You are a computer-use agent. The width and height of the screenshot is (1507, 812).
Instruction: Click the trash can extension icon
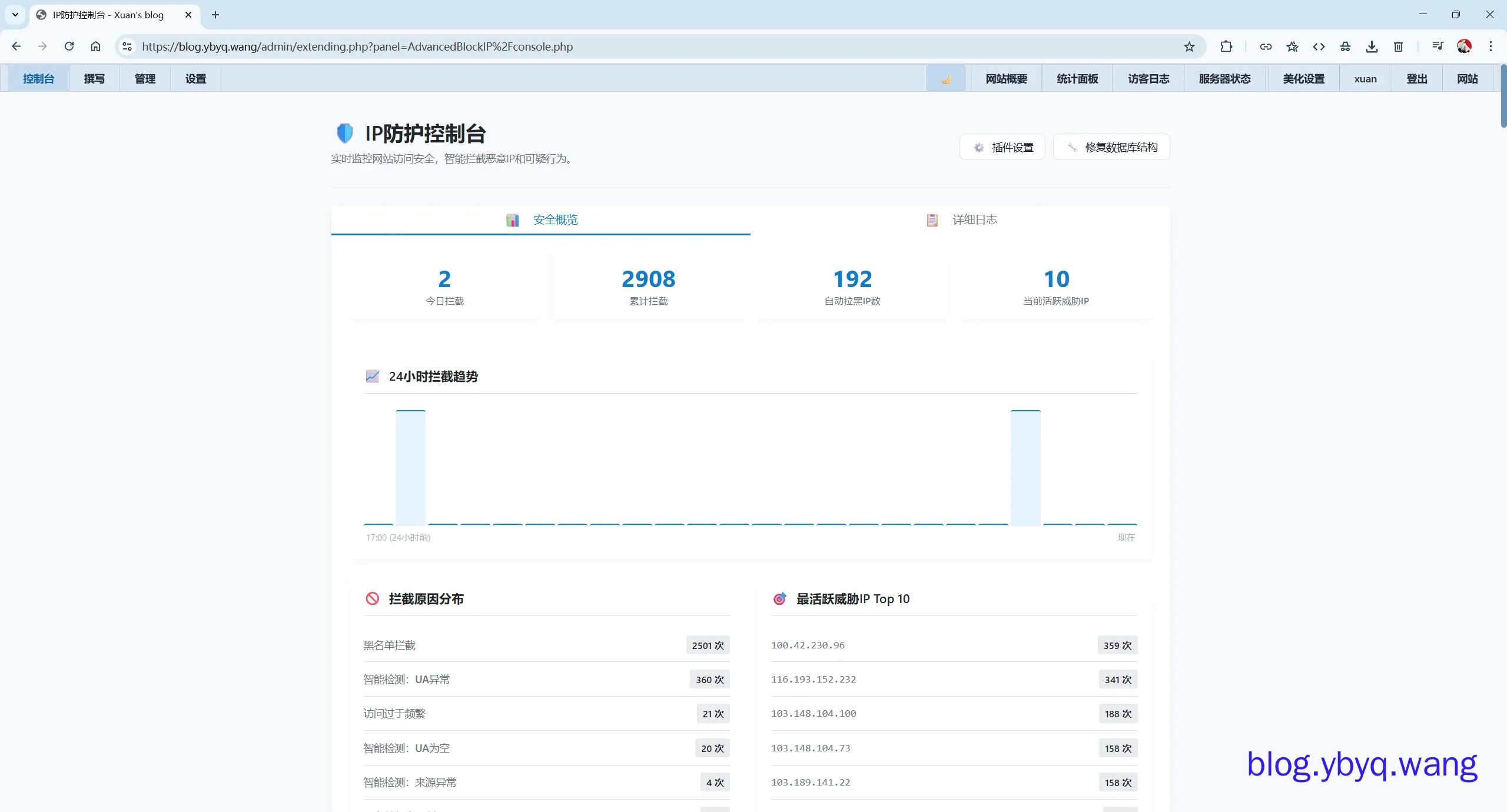(1399, 46)
